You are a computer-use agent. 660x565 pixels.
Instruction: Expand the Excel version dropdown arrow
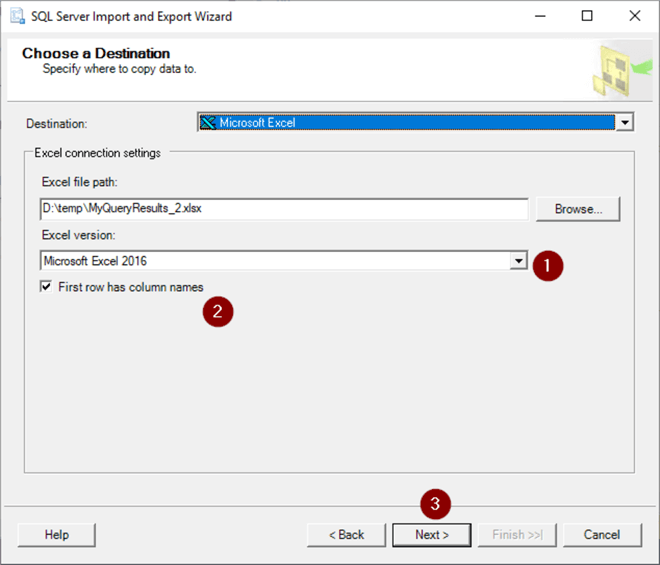518,261
